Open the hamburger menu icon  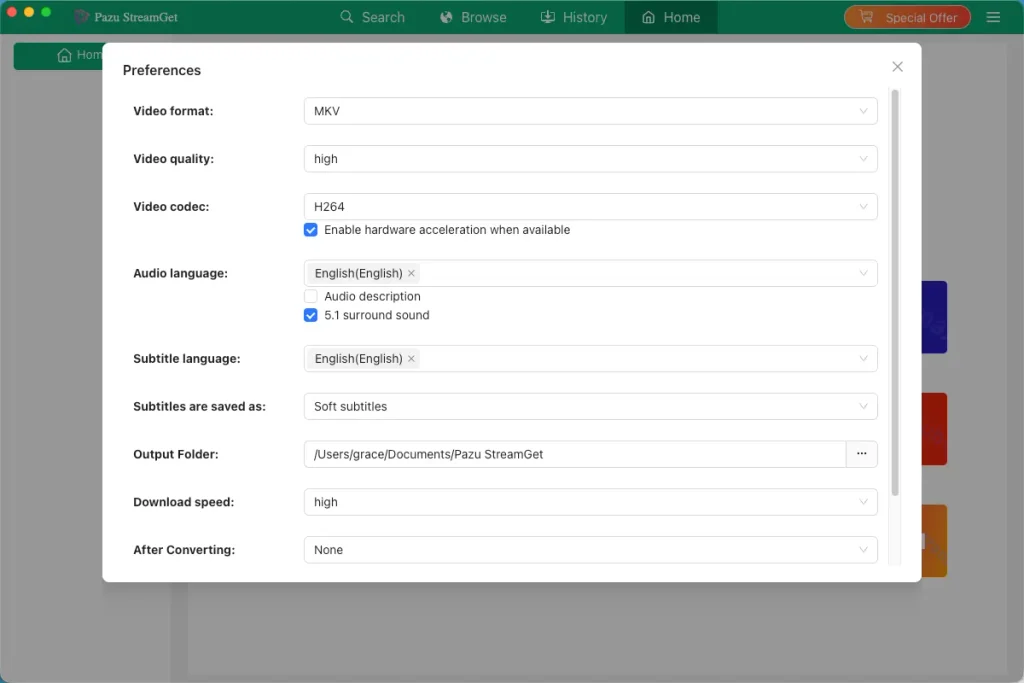pyautogui.click(x=993, y=17)
